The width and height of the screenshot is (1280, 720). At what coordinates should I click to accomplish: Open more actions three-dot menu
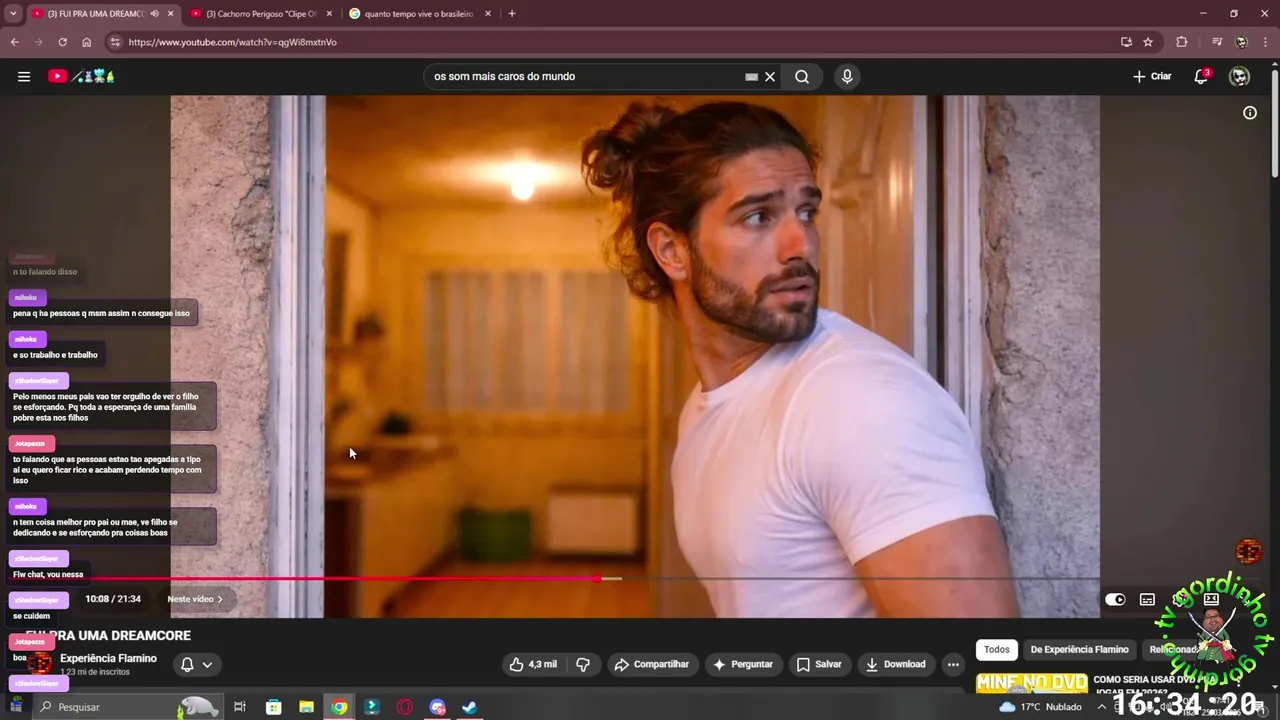pyautogui.click(x=953, y=664)
